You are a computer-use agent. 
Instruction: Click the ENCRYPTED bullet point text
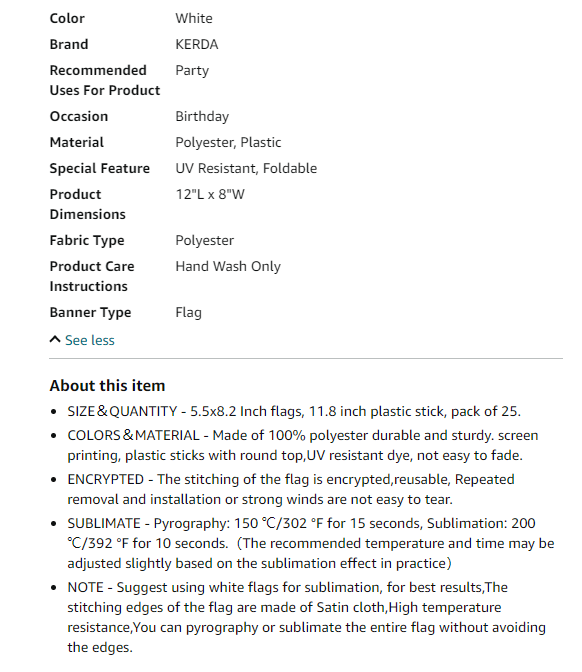coord(291,489)
